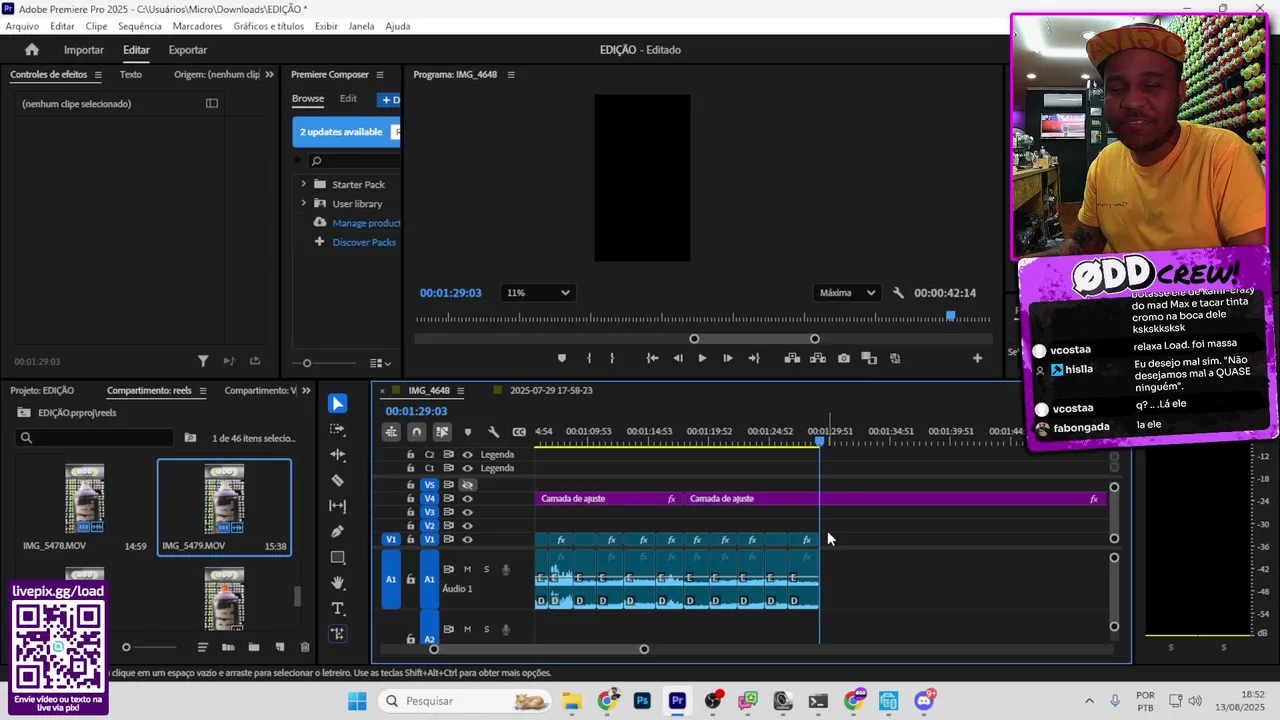Select the Selection tool arrow
This screenshot has height=720, width=1280.
point(337,403)
